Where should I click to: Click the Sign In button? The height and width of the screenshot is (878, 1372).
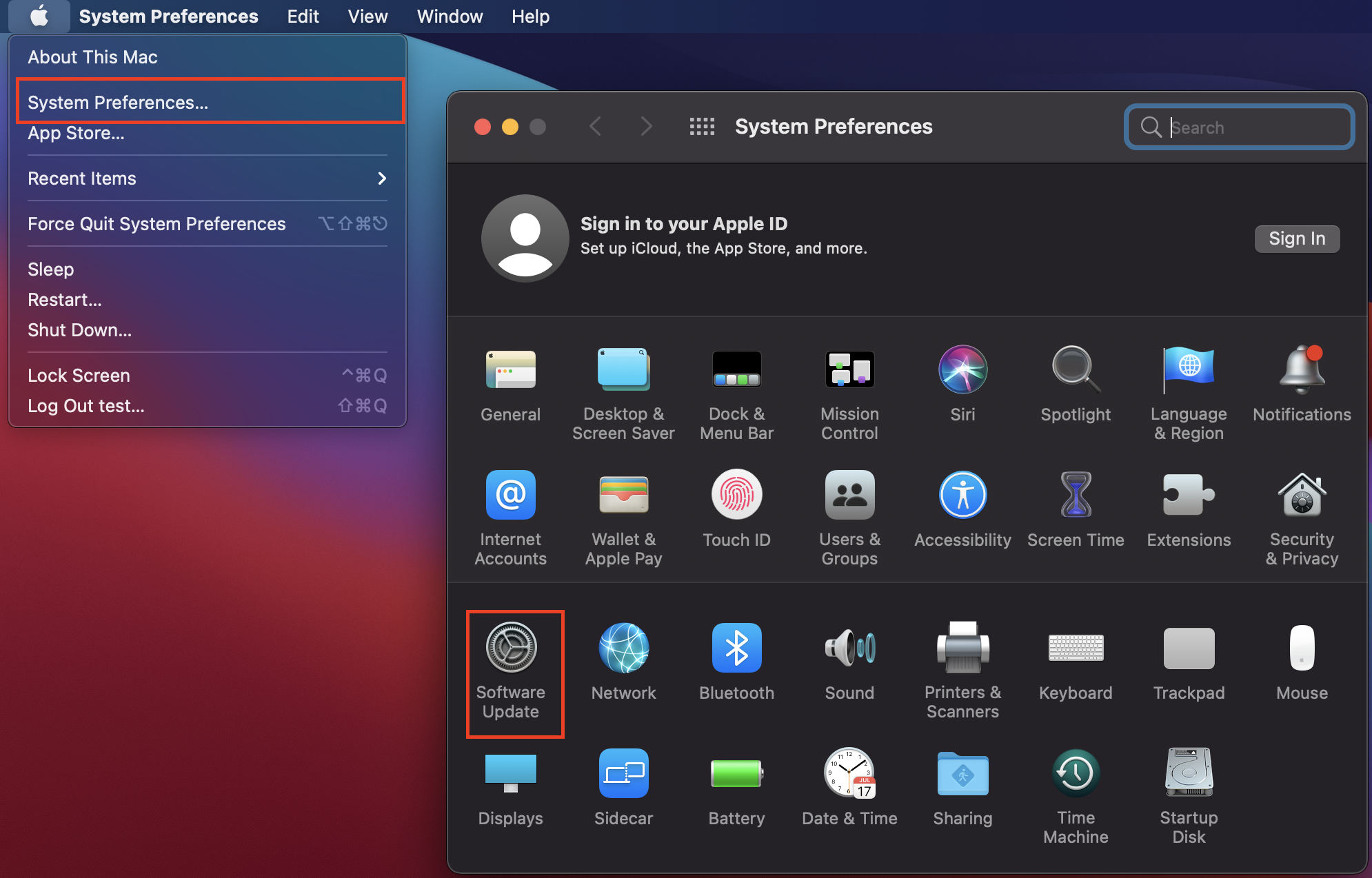[x=1297, y=238]
